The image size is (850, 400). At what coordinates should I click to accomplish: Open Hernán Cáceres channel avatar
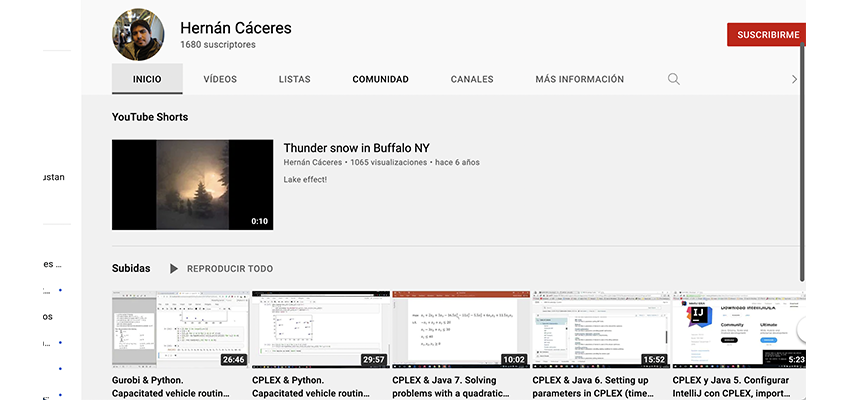(x=138, y=35)
